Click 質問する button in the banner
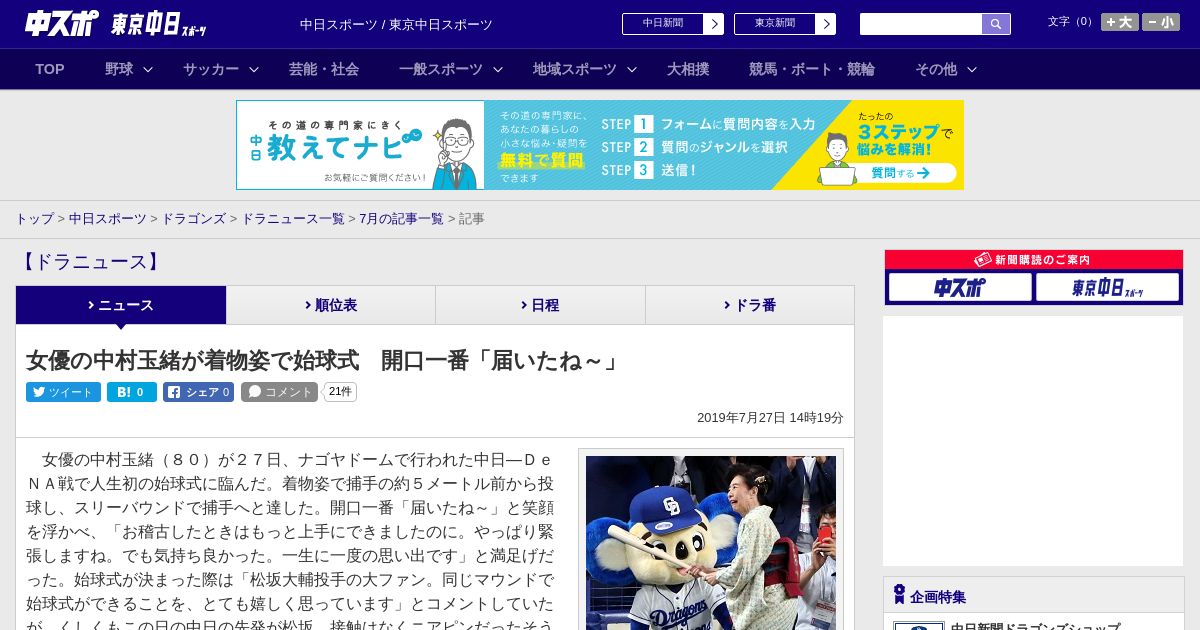The width and height of the screenshot is (1200, 630). 899,173
